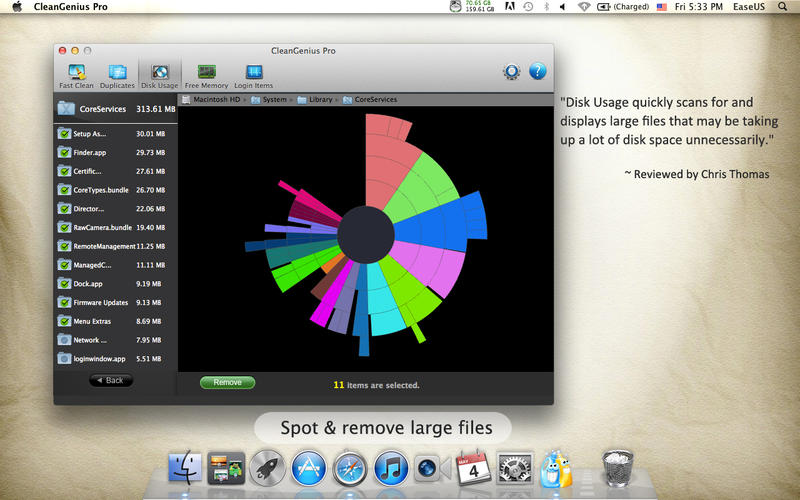
Task: Go to System in breadcrumb path
Action: (269, 99)
